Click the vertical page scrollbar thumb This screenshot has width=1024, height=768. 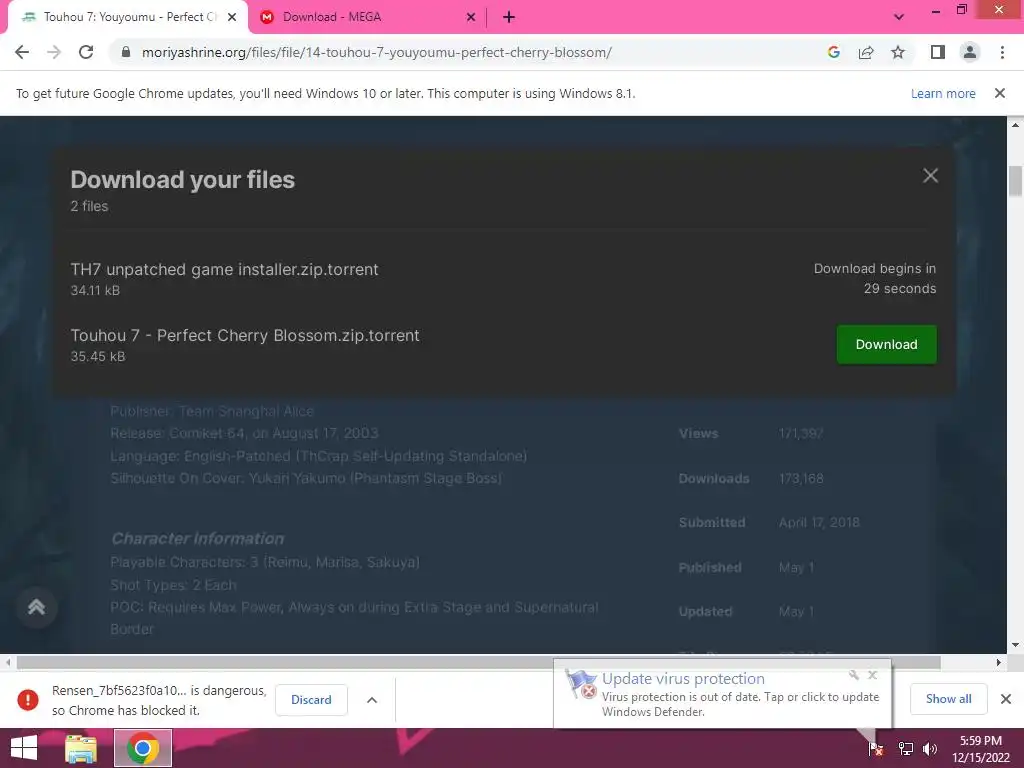(1015, 181)
